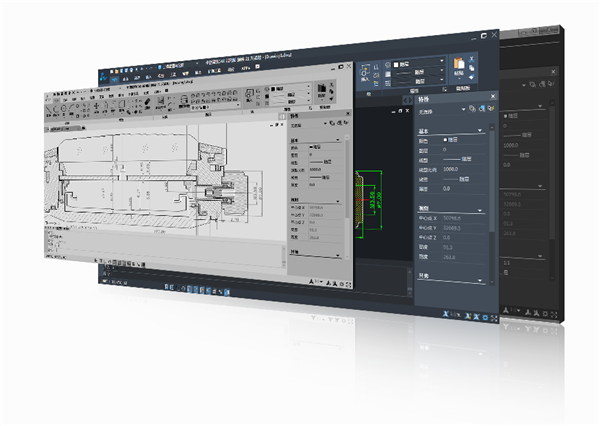Click the 粘贴 label under Paste in blue ribbon
Screen dimensions: 600x426
click(x=458, y=73)
